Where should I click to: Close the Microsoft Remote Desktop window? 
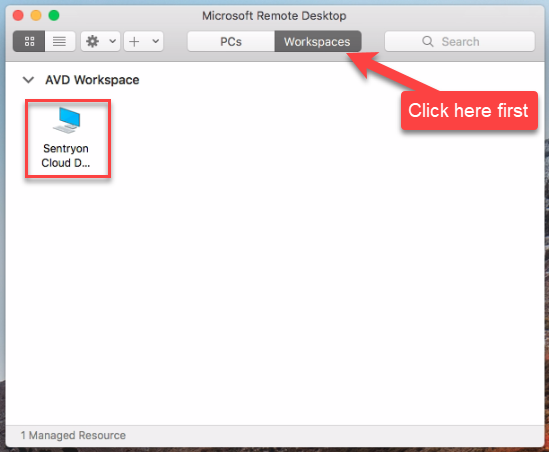point(18,16)
